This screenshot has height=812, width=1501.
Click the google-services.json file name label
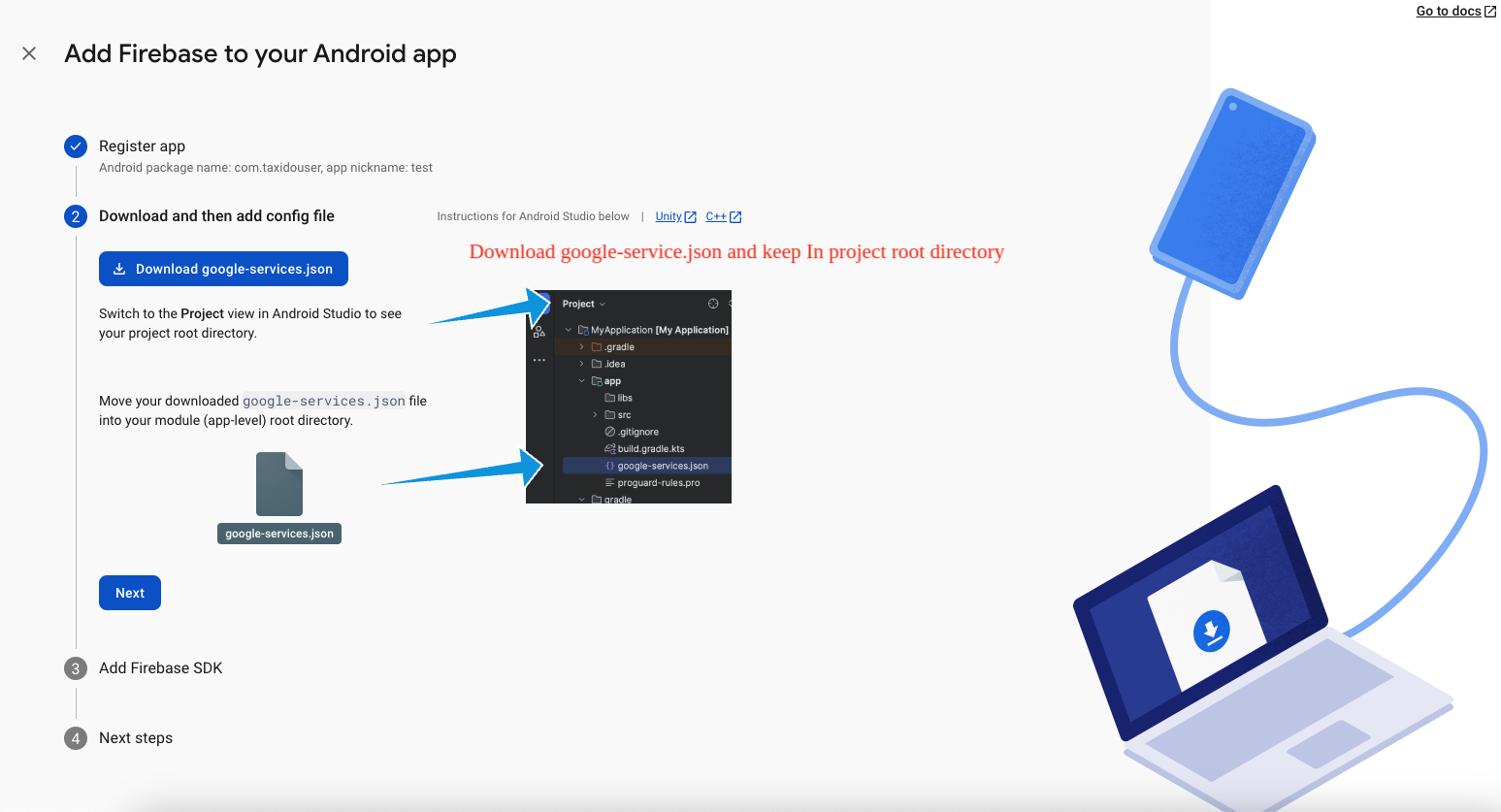[279, 534]
